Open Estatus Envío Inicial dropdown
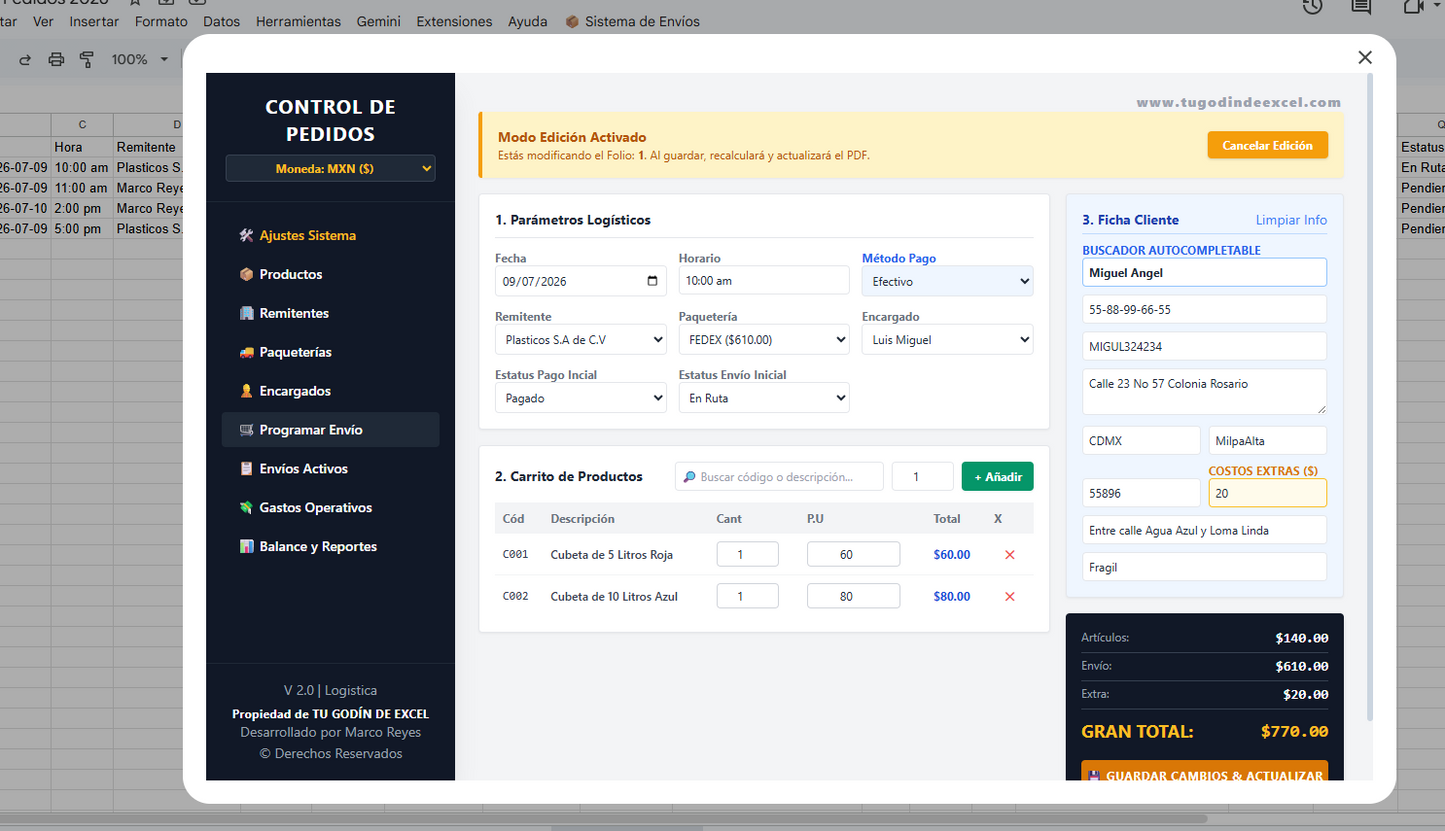1445x831 pixels. click(x=764, y=398)
